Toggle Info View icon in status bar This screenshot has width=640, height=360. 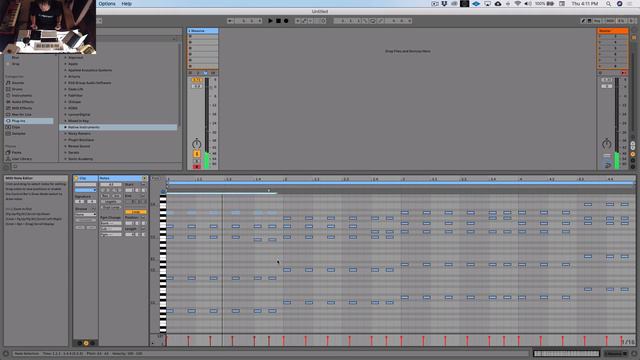[x=6, y=353]
